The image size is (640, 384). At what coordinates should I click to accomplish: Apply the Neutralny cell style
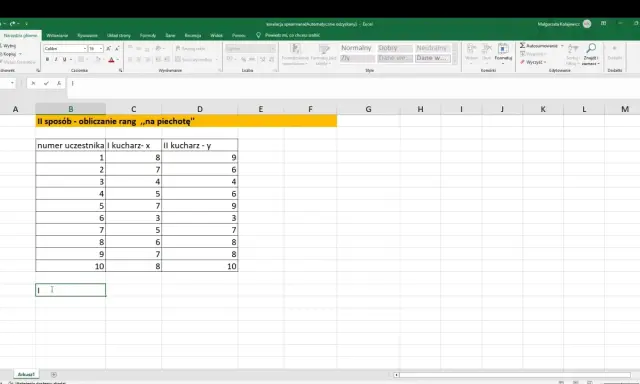tap(432, 48)
